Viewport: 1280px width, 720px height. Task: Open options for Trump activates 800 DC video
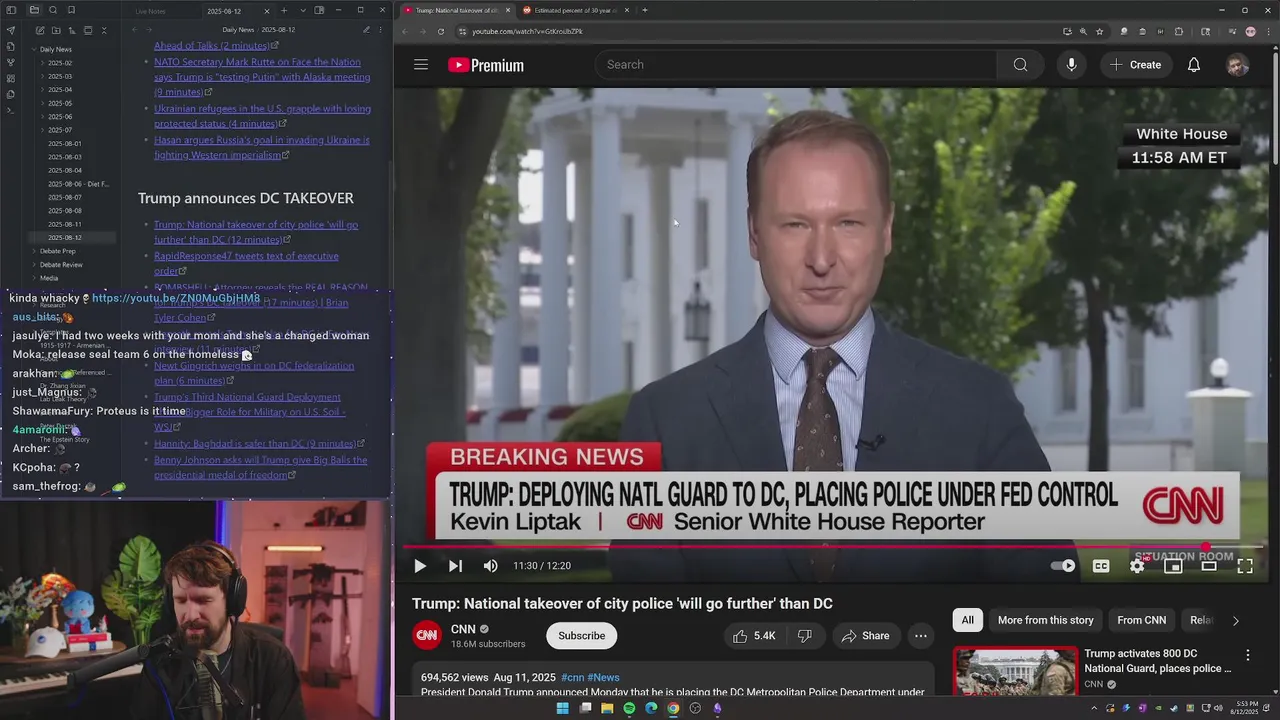tap(1247, 656)
